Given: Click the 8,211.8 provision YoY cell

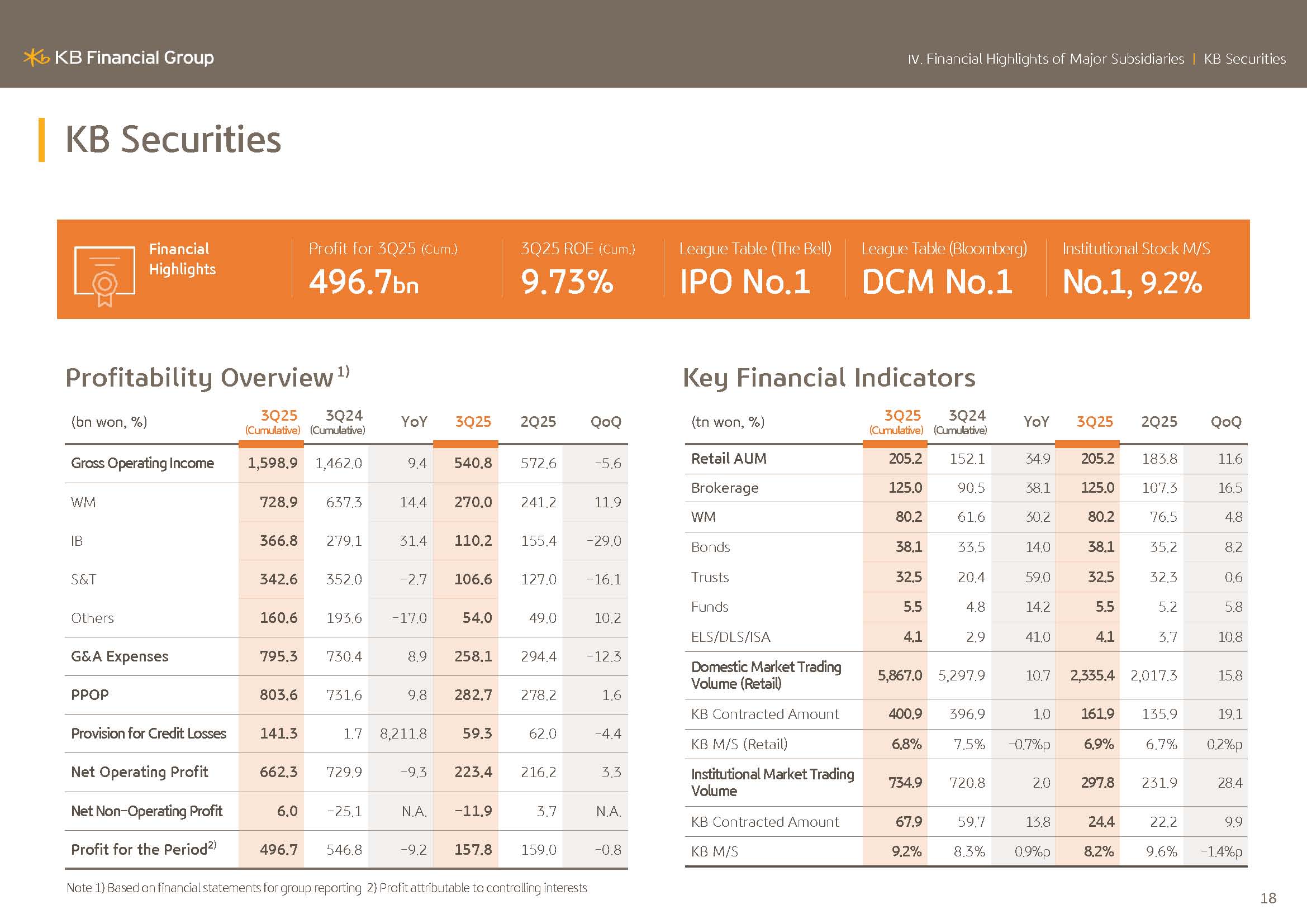Looking at the screenshot, I should [403, 734].
